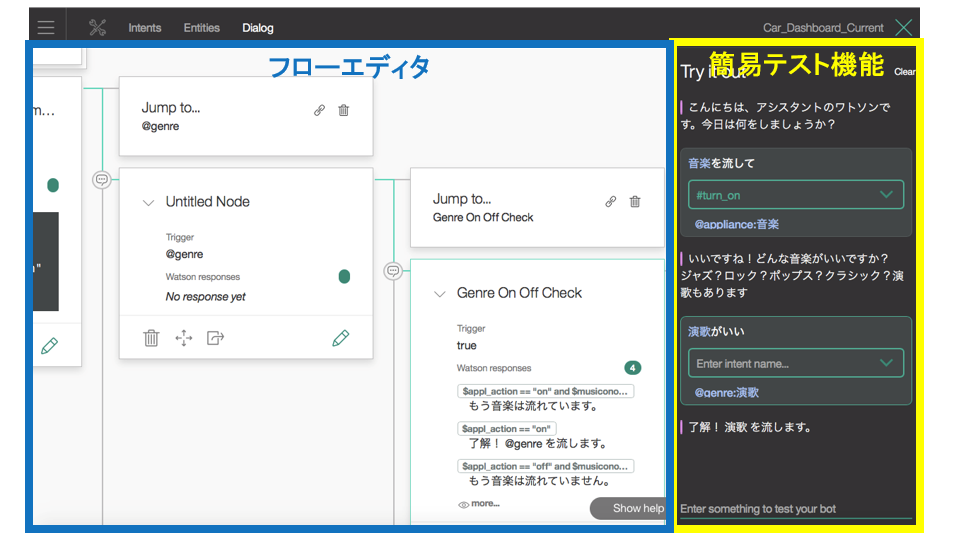
Task: Select condition $appl_action == "on" and $musicono...
Action: [x=545, y=391]
